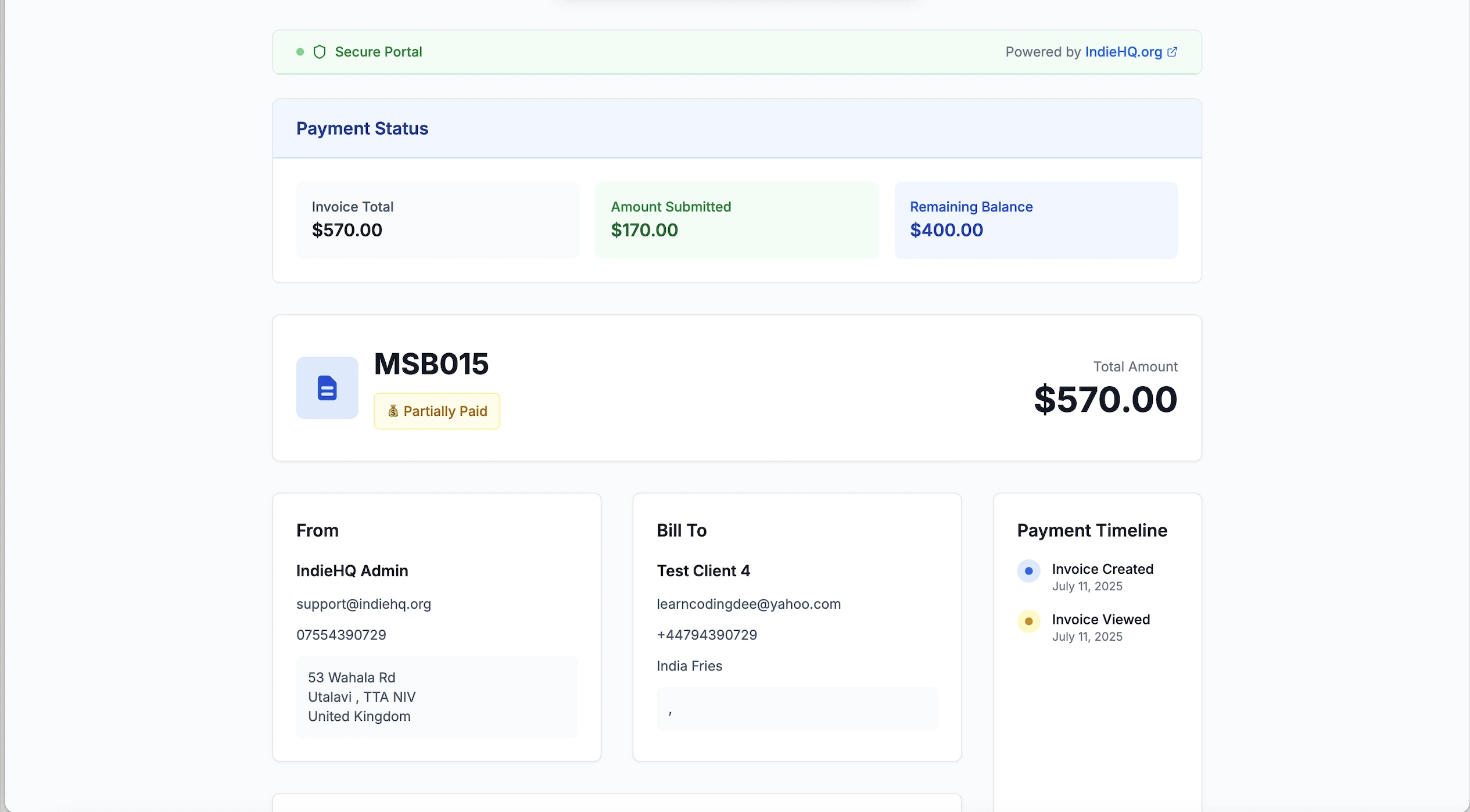Click the Remaining Balance $400.00 value

pos(946,230)
